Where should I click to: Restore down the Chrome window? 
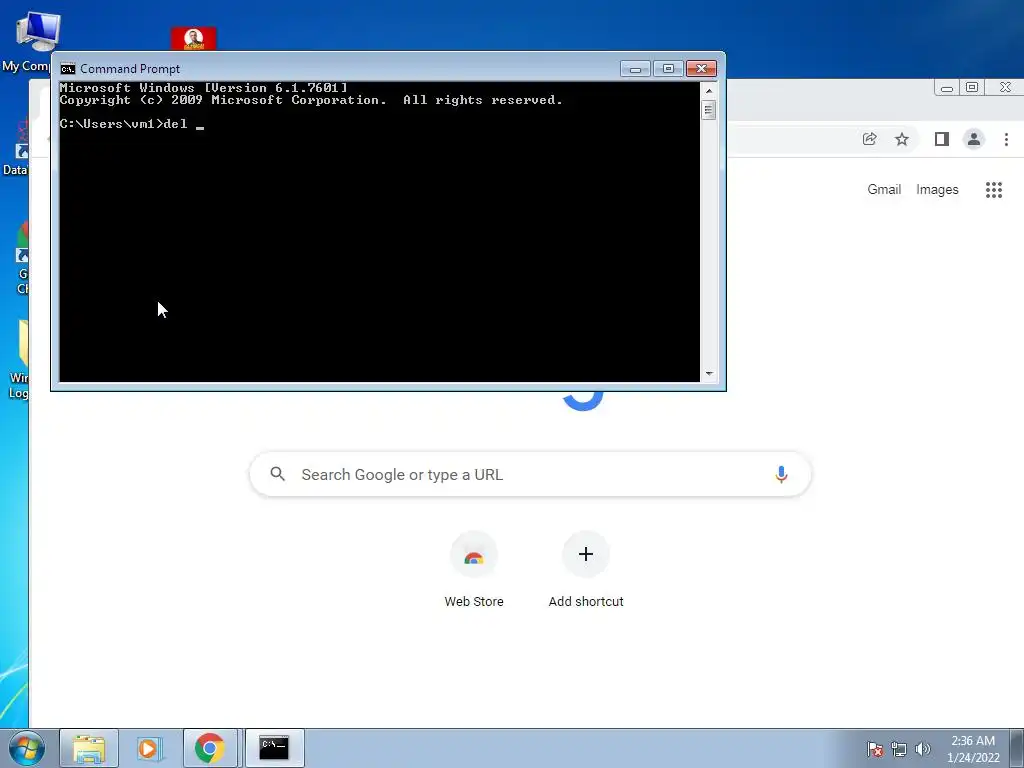972,88
